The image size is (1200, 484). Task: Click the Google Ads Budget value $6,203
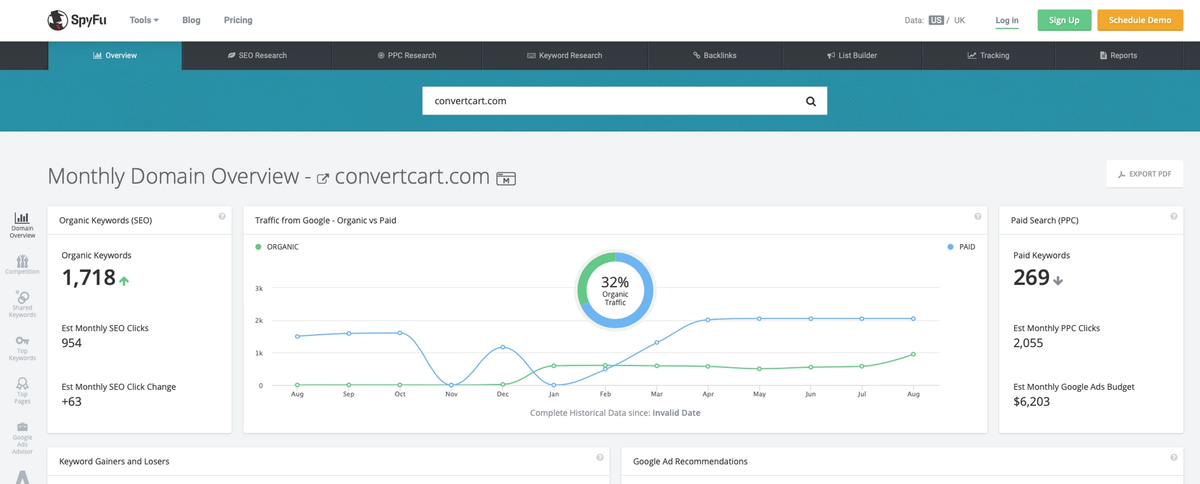1031,403
